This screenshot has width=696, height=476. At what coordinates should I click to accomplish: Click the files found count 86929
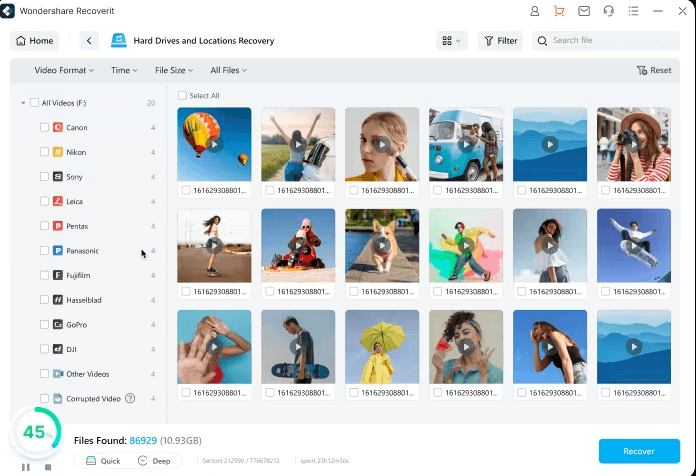tap(143, 440)
